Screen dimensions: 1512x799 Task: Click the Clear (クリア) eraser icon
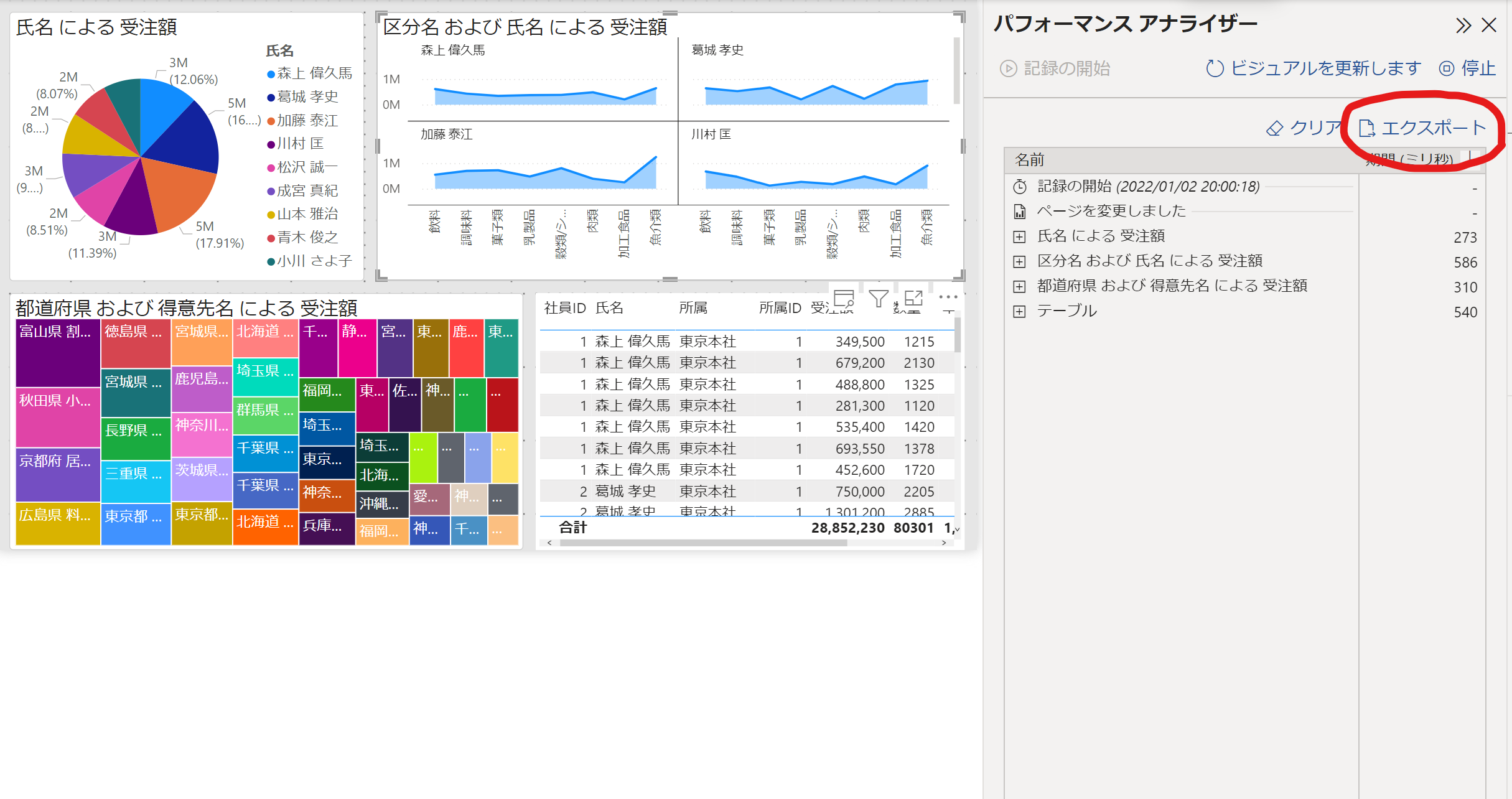point(1274,128)
